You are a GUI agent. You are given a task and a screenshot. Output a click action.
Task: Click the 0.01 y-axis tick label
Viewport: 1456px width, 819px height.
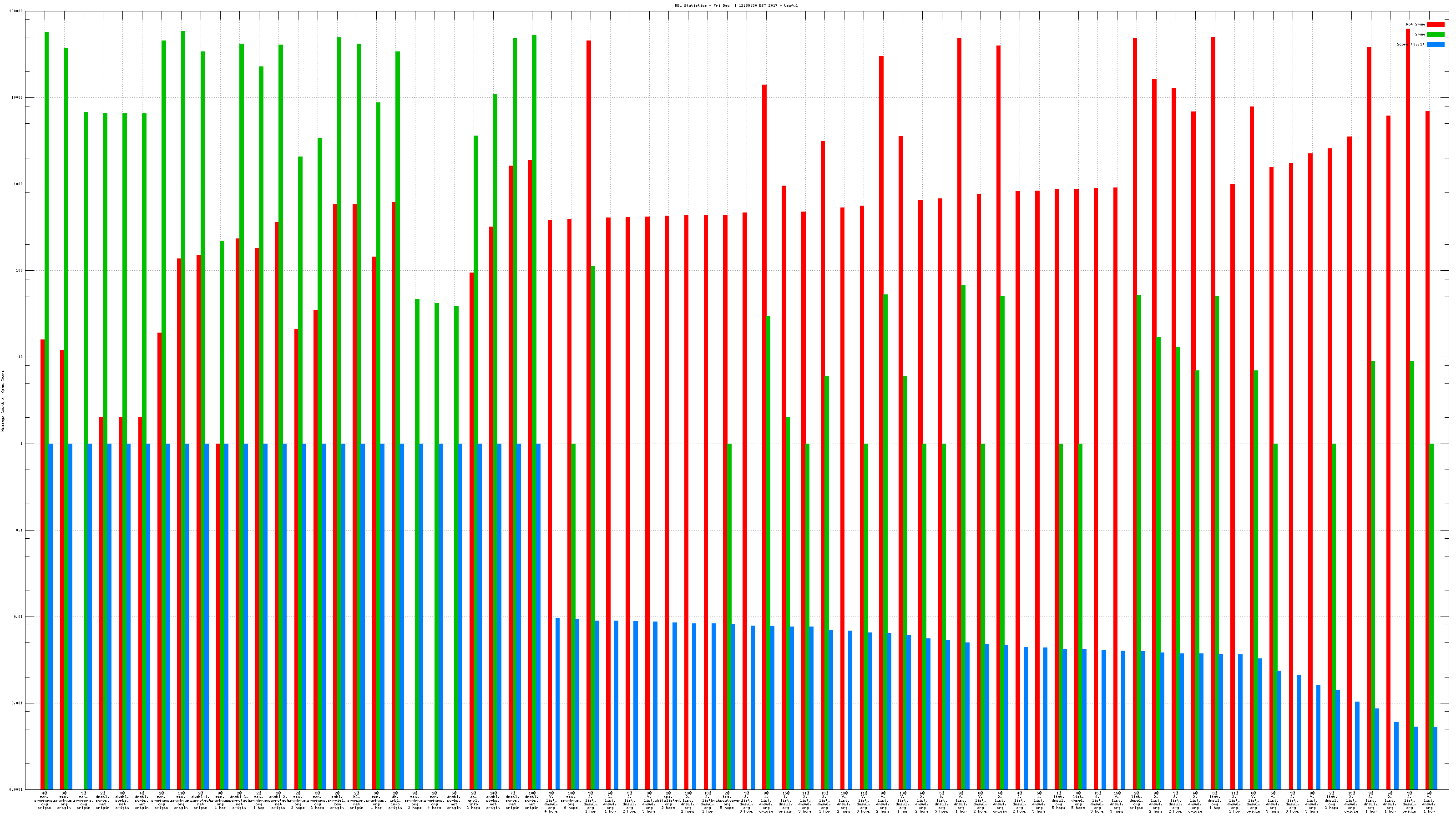pos(18,617)
